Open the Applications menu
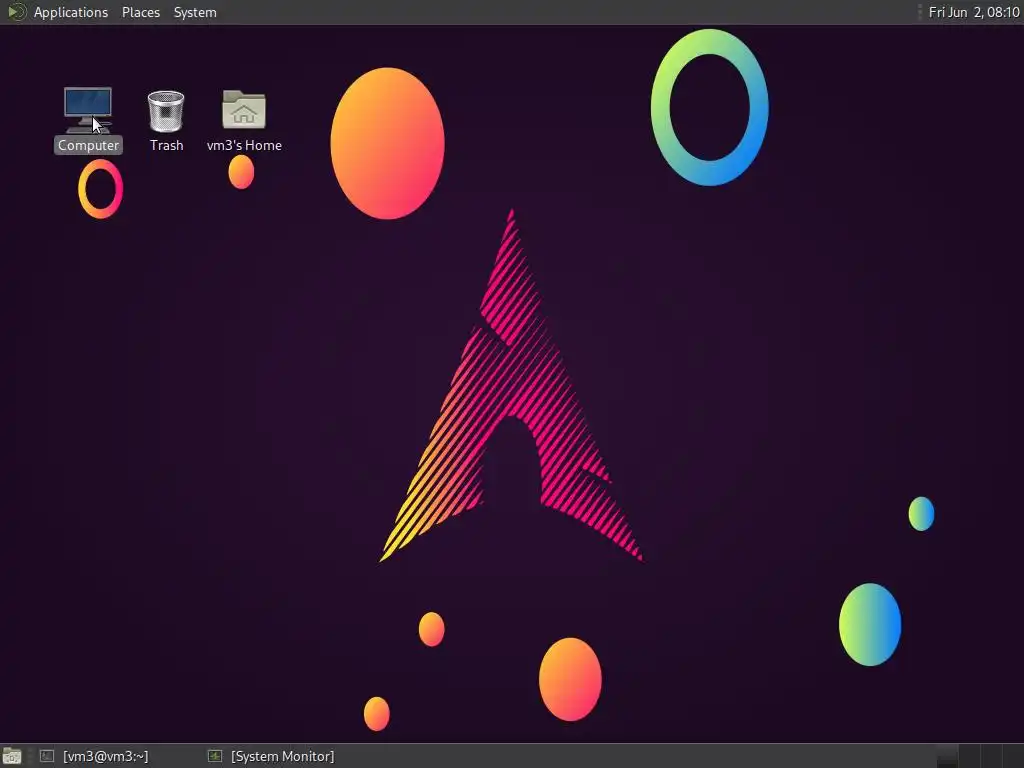 pyautogui.click(x=71, y=12)
